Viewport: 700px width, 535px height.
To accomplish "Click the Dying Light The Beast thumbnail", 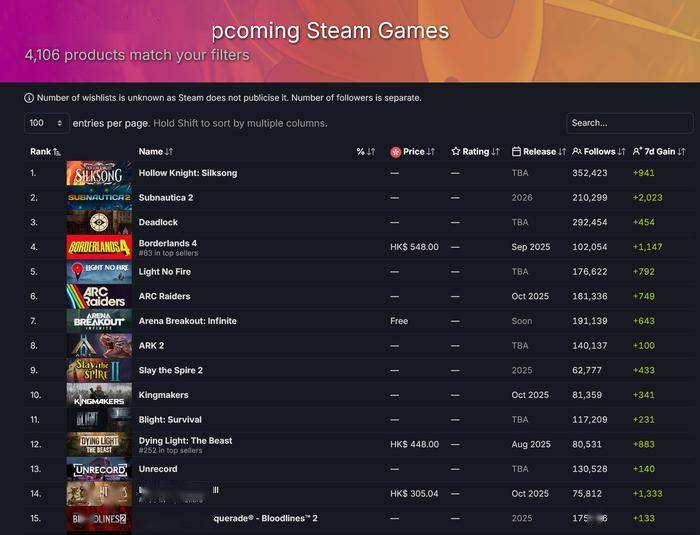I will pos(99,444).
